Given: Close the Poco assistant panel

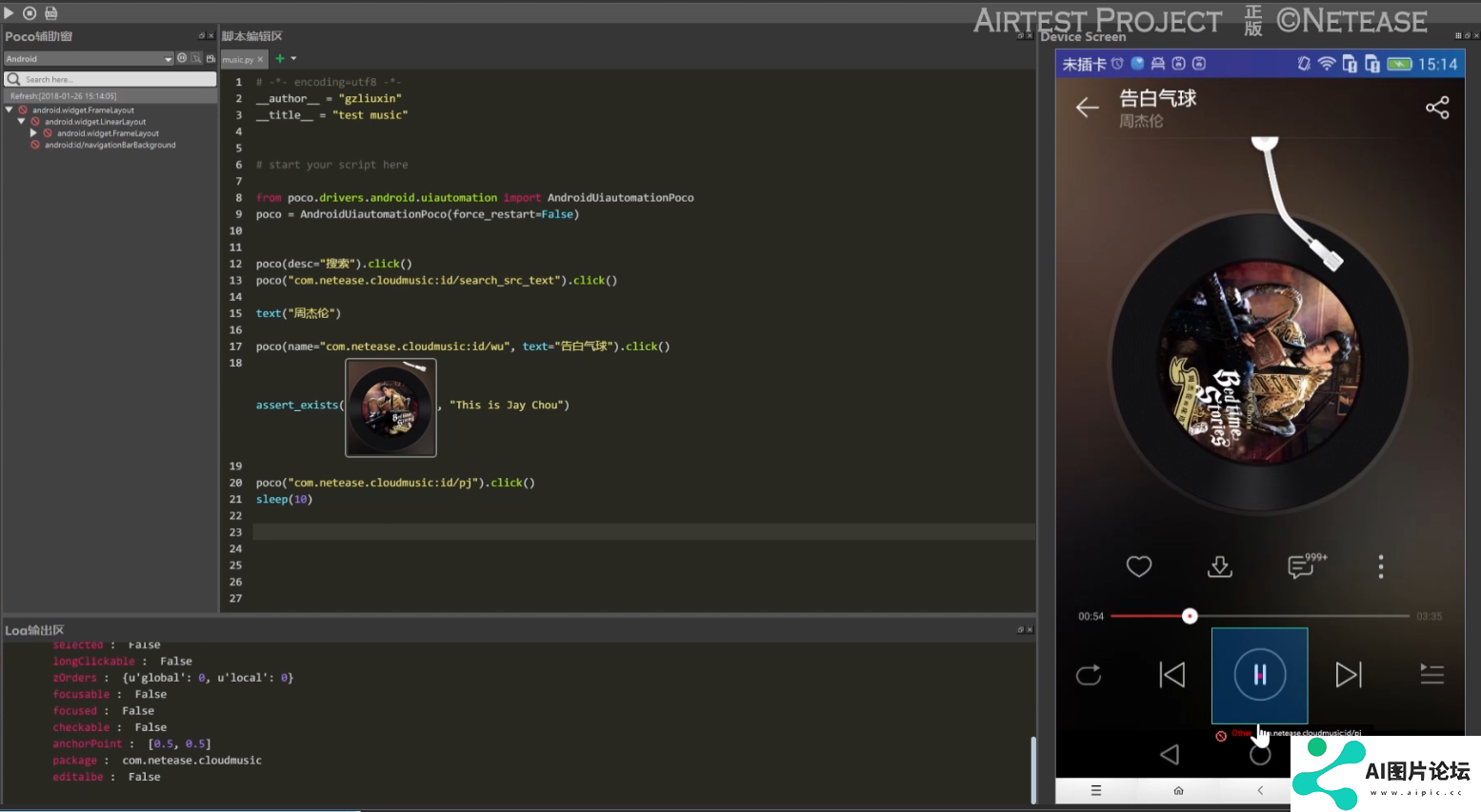Looking at the screenshot, I should coord(211,36).
